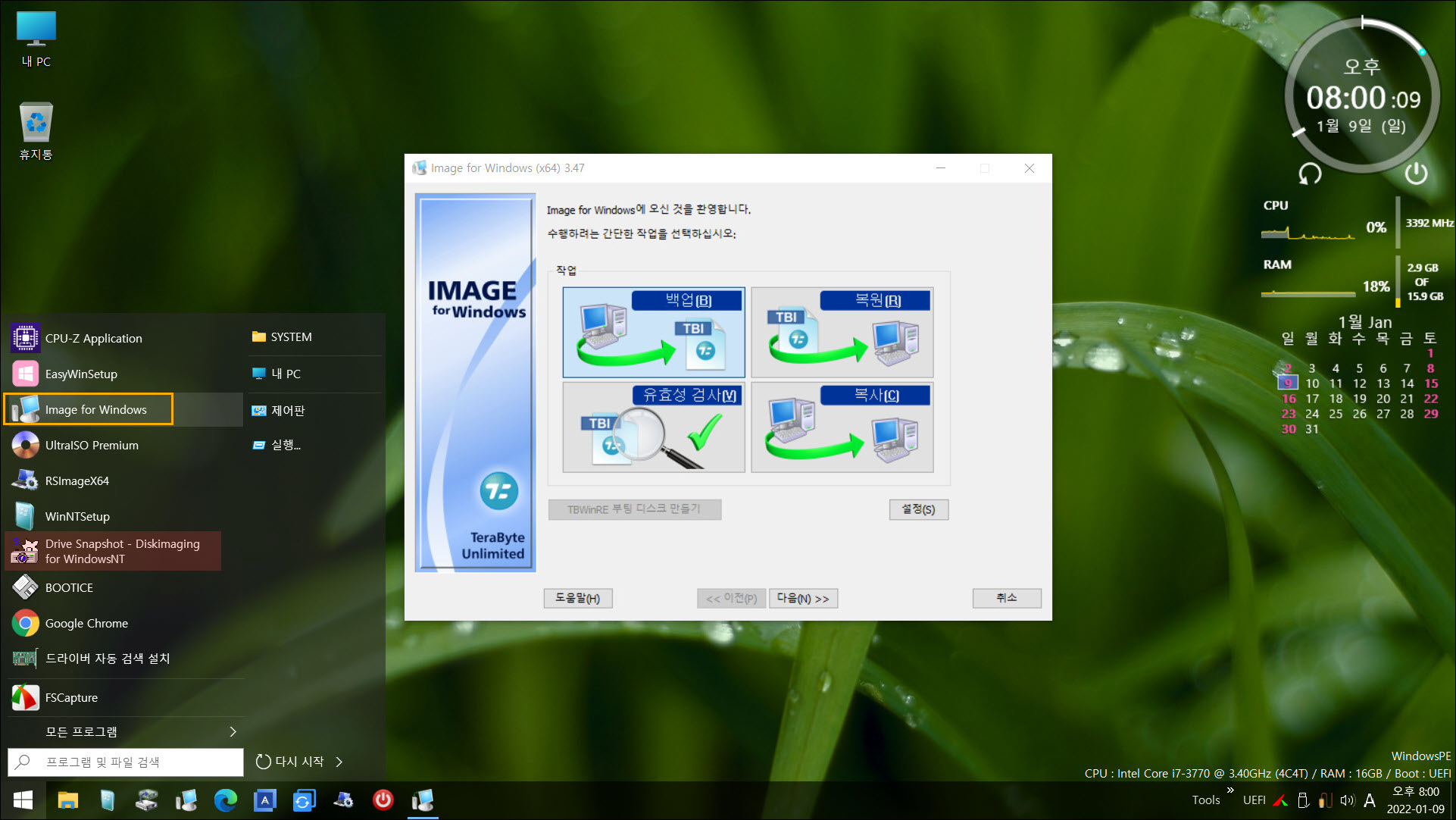Open 내 PC in start menu right column

(x=315, y=374)
